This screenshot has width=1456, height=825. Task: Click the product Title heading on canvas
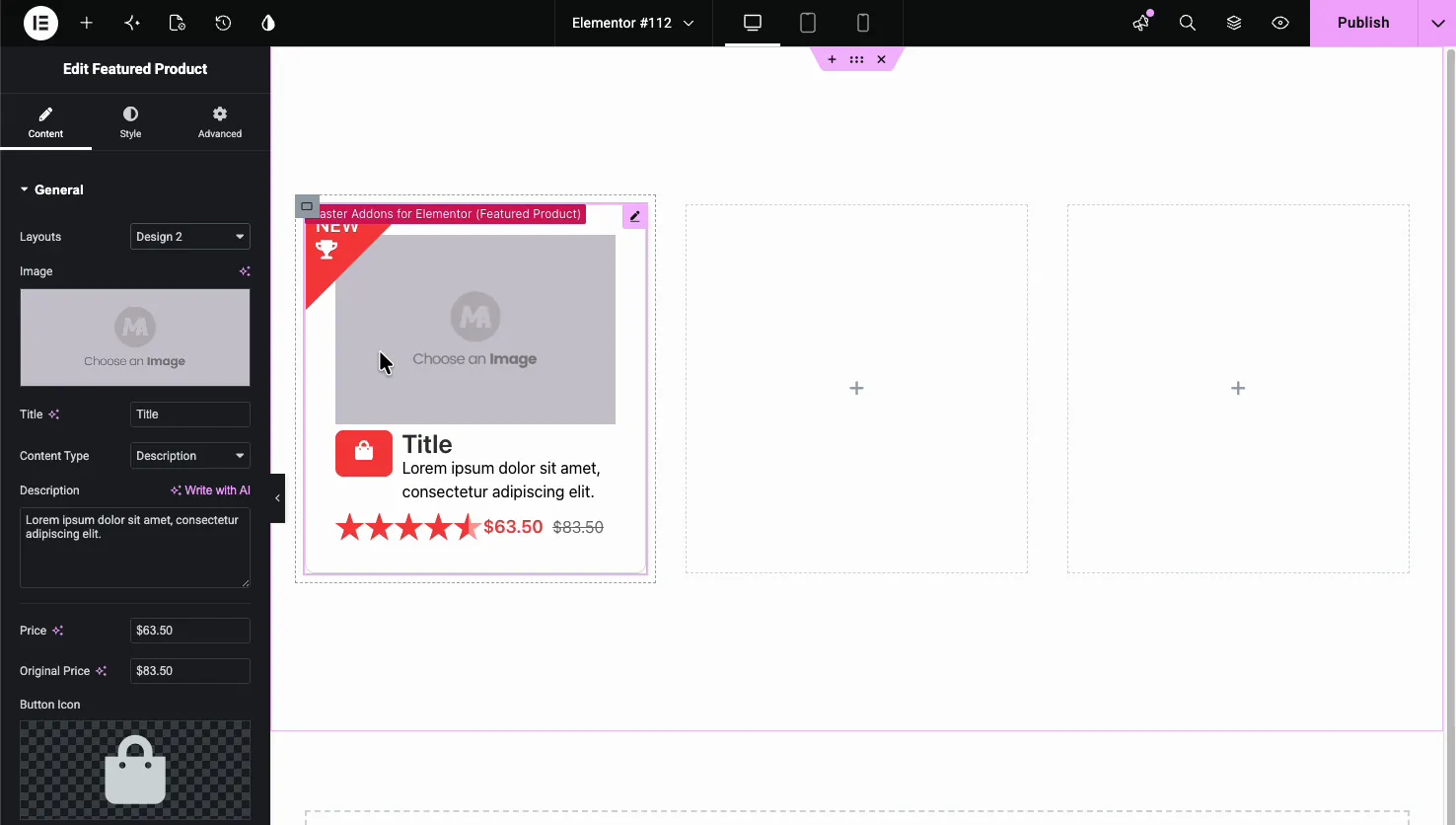point(427,444)
